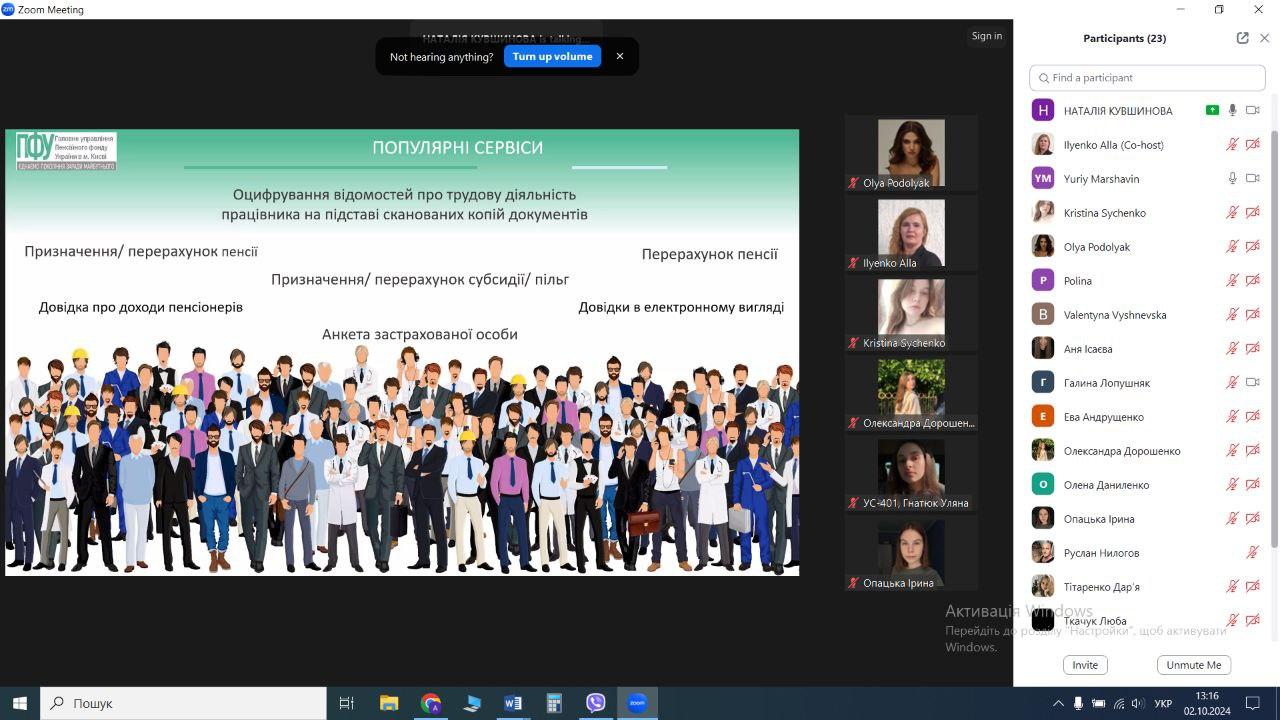Click system tray Wi-Fi icon
This screenshot has height=720, width=1280.
[1119, 703]
